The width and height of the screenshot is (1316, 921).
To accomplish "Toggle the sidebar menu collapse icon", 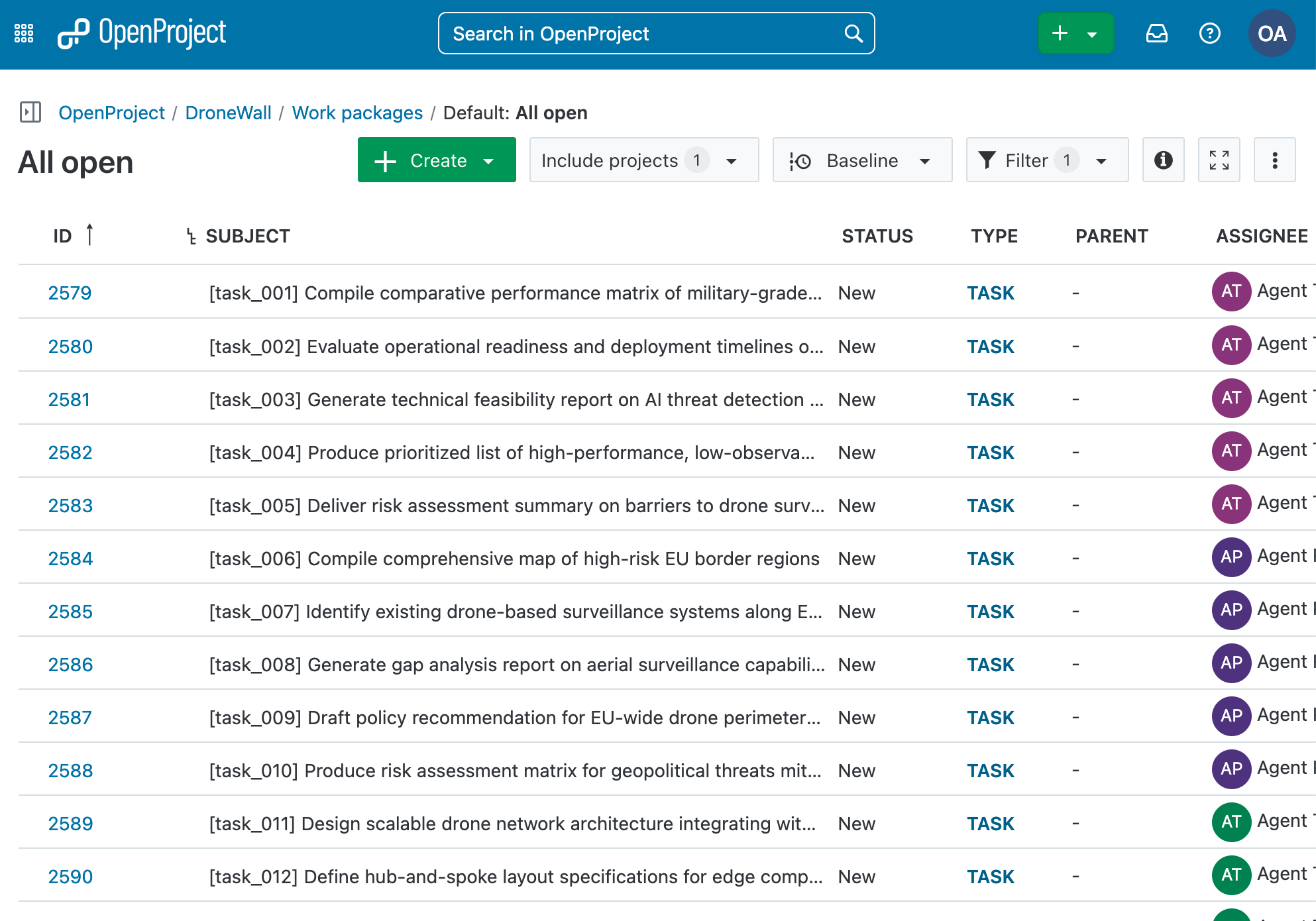I will pos(30,112).
